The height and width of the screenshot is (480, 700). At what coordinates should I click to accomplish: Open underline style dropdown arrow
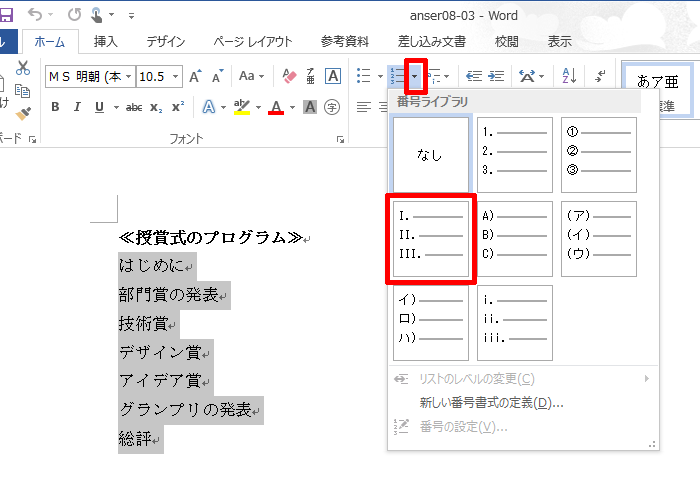coord(116,107)
